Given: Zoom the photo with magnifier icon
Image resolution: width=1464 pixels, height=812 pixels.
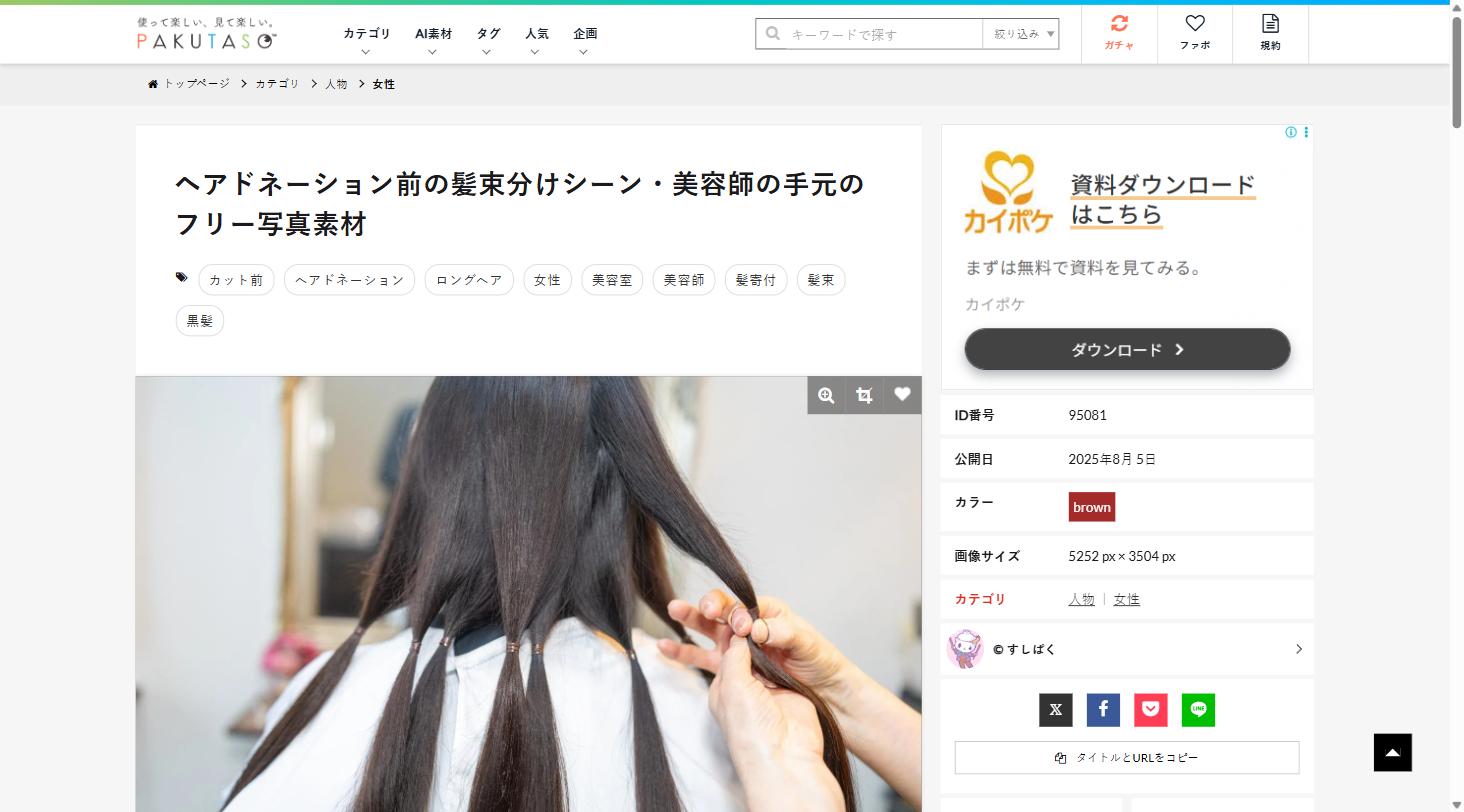Looking at the screenshot, I should (x=826, y=395).
